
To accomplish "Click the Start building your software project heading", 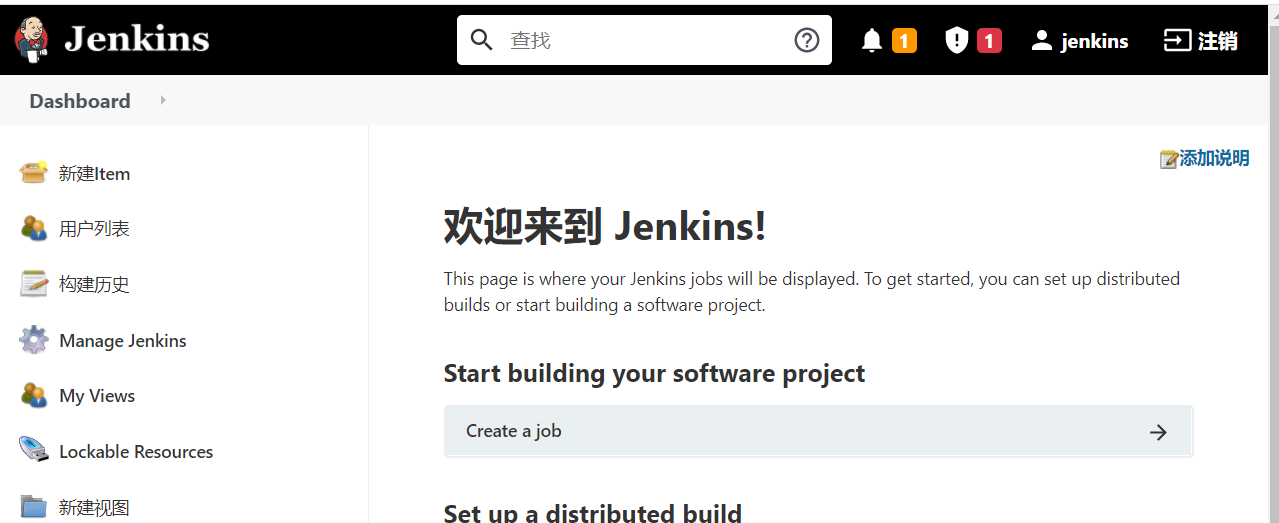I will pos(654,374).
